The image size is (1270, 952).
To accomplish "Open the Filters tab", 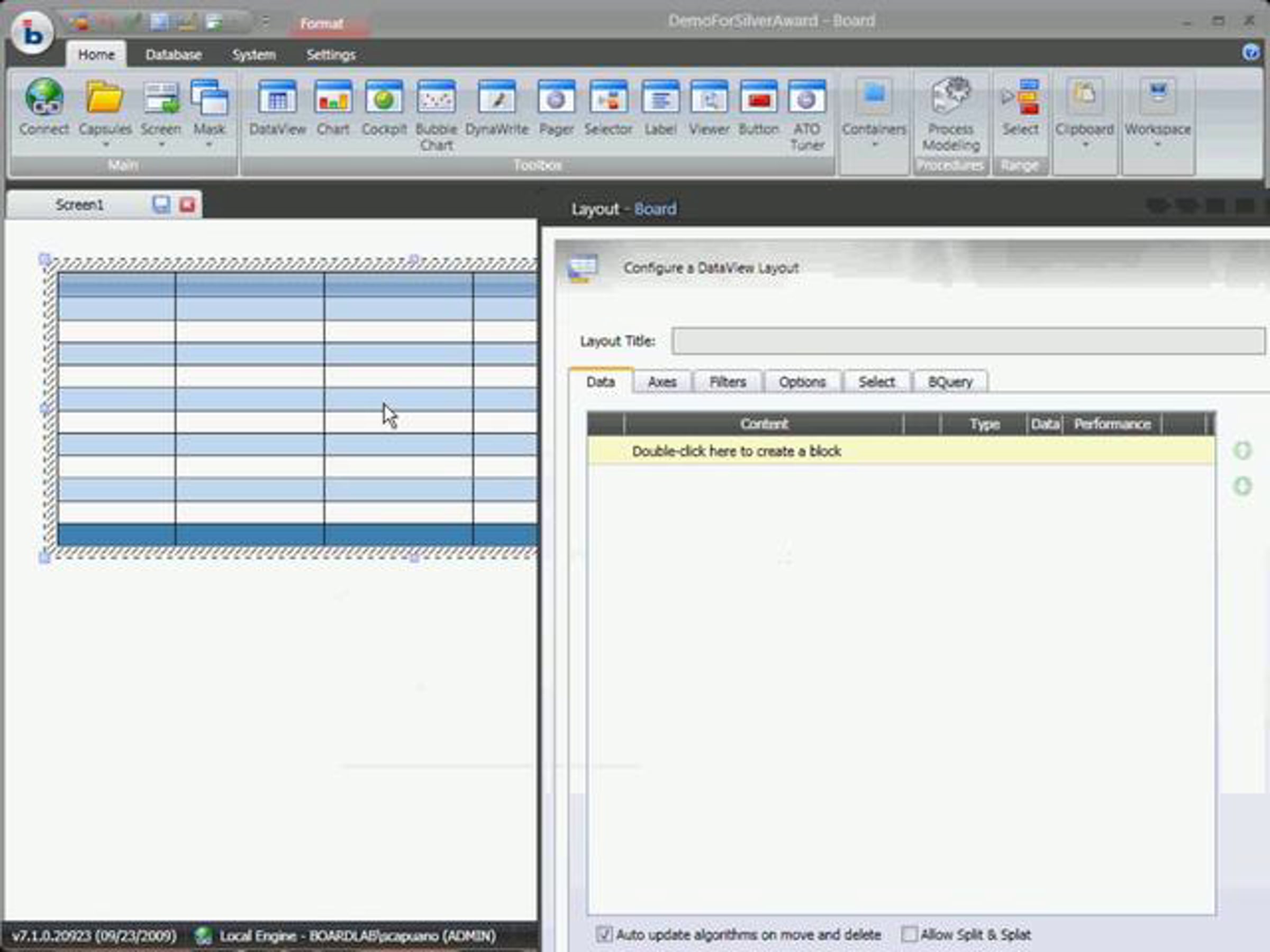I will 728,382.
